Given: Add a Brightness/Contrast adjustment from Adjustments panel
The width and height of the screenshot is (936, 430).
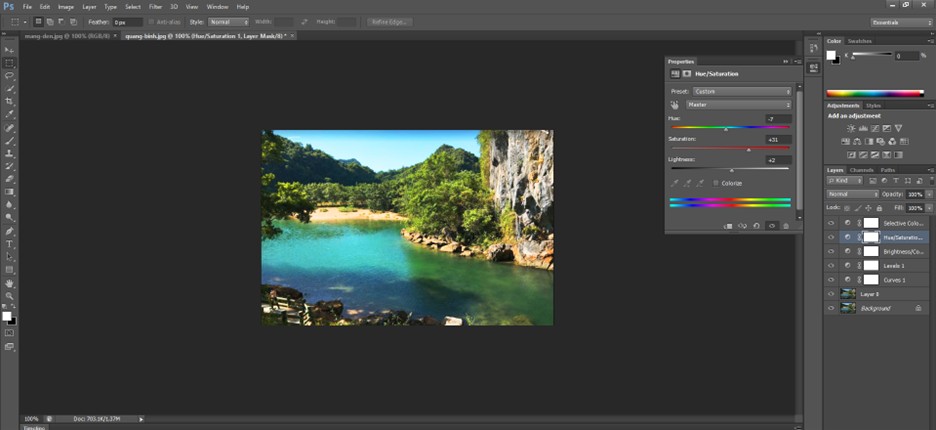Looking at the screenshot, I should (851, 128).
